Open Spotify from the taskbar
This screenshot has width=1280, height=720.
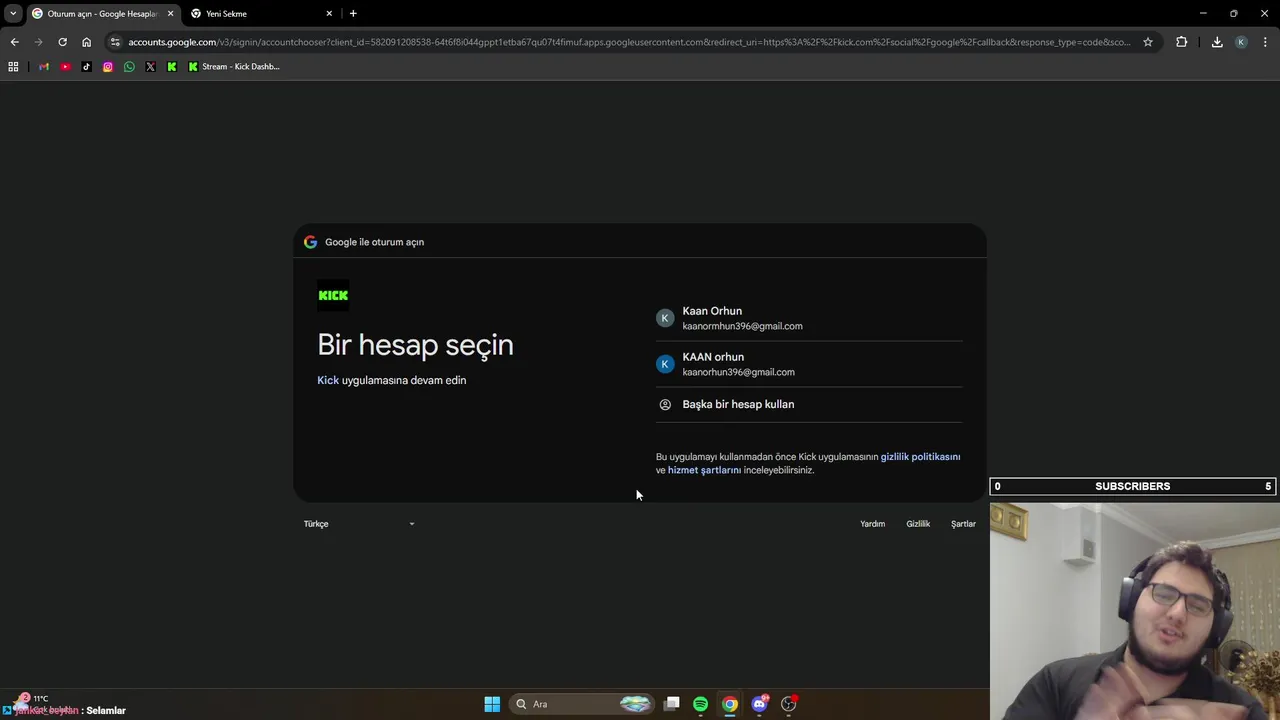pos(701,704)
